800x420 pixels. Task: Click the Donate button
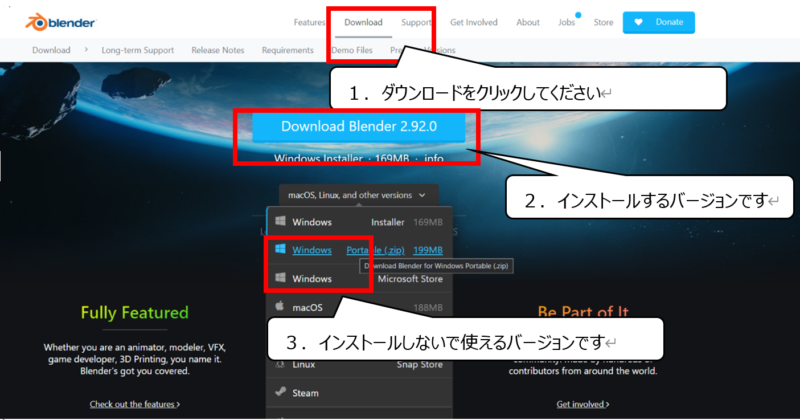(x=659, y=22)
